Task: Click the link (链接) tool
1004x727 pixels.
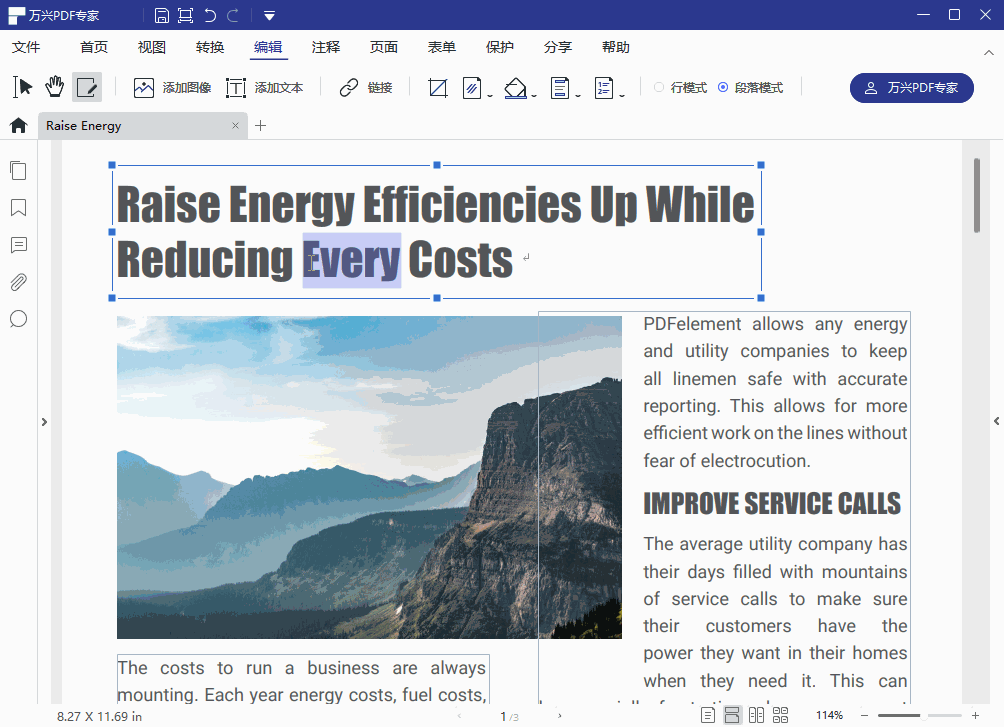Action: tap(366, 88)
